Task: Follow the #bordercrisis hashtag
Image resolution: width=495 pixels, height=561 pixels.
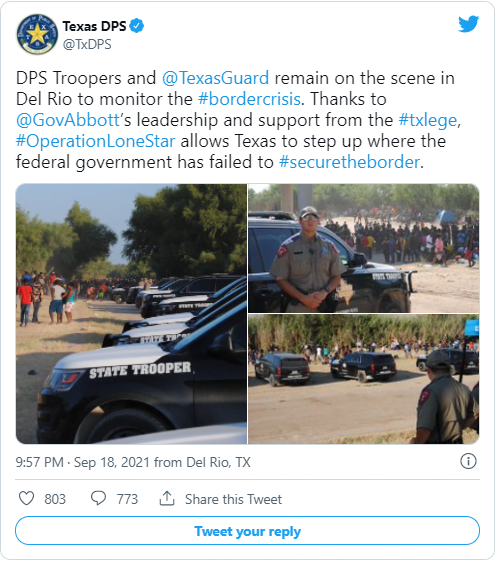Action: [x=249, y=99]
